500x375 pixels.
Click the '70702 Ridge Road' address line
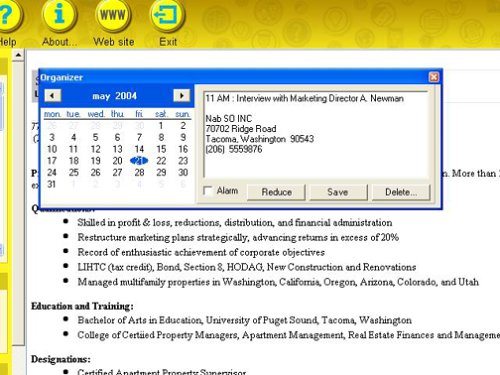click(x=241, y=129)
